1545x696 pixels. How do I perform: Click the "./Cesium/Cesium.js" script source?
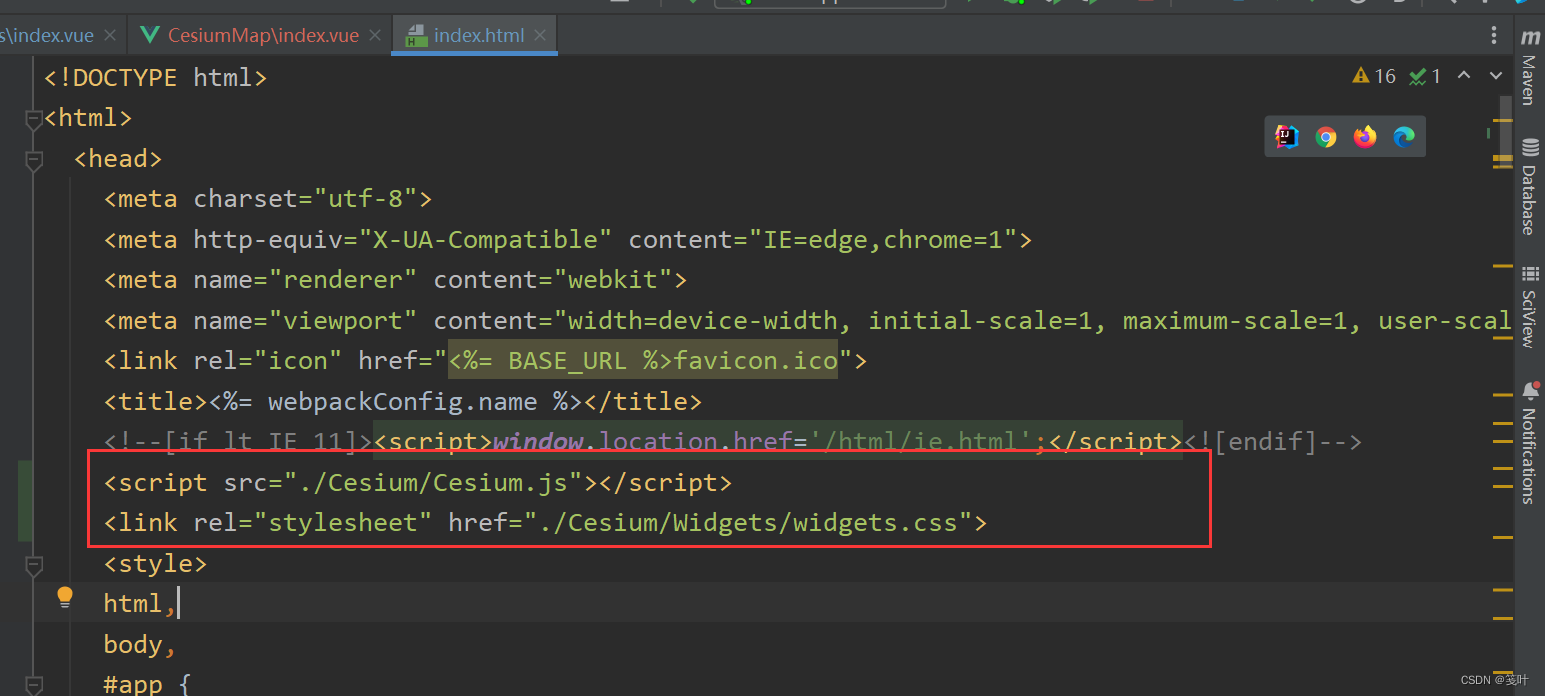(x=433, y=483)
